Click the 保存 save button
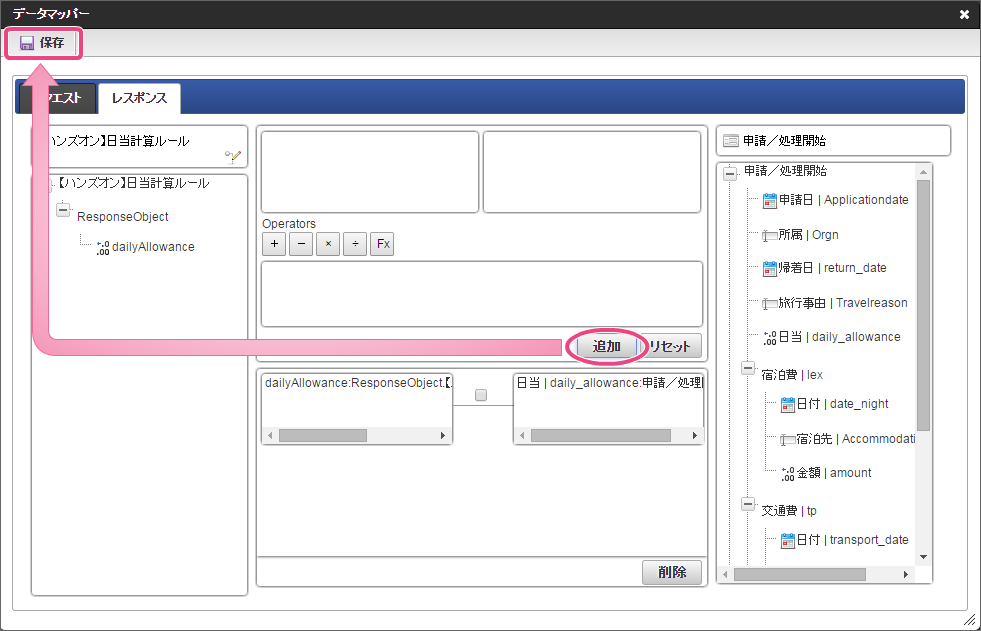The width and height of the screenshot is (981, 631). click(x=43, y=43)
